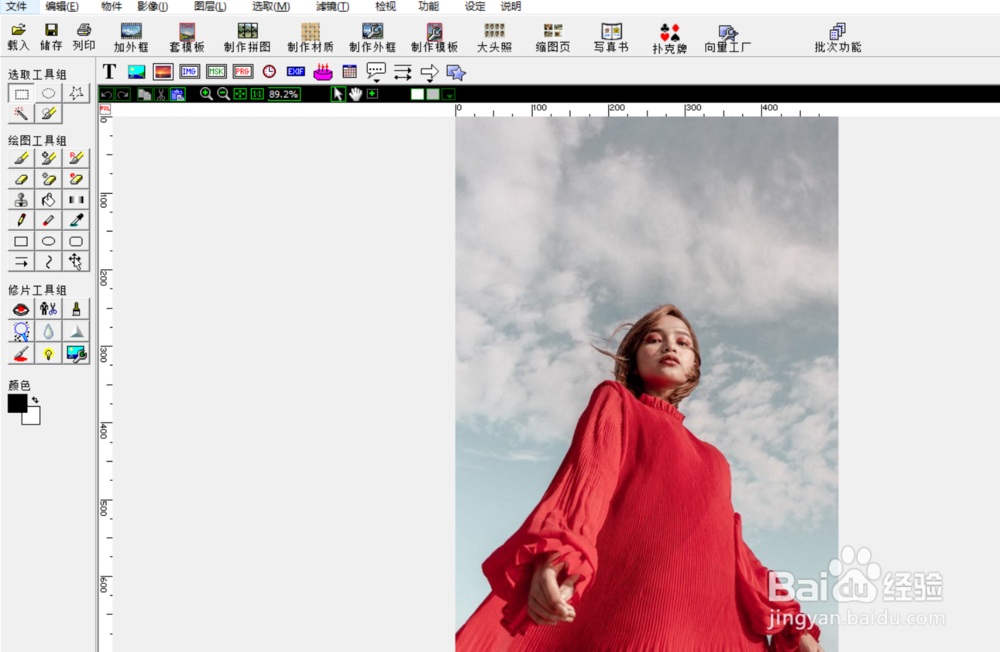Screen dimensions: 1000x652
Task: Select the pencil tool
Action: coord(21,221)
